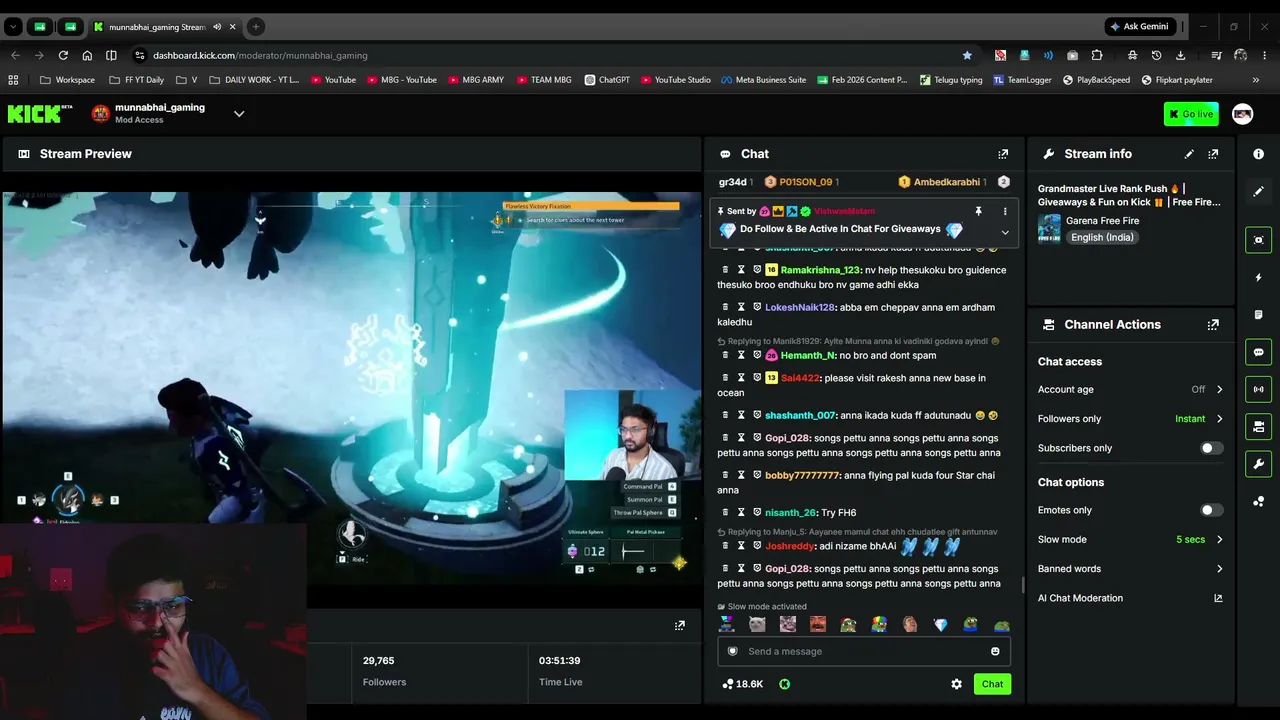Ban Sai4422 using the shield icon
1280x720 pixels.
(757, 378)
